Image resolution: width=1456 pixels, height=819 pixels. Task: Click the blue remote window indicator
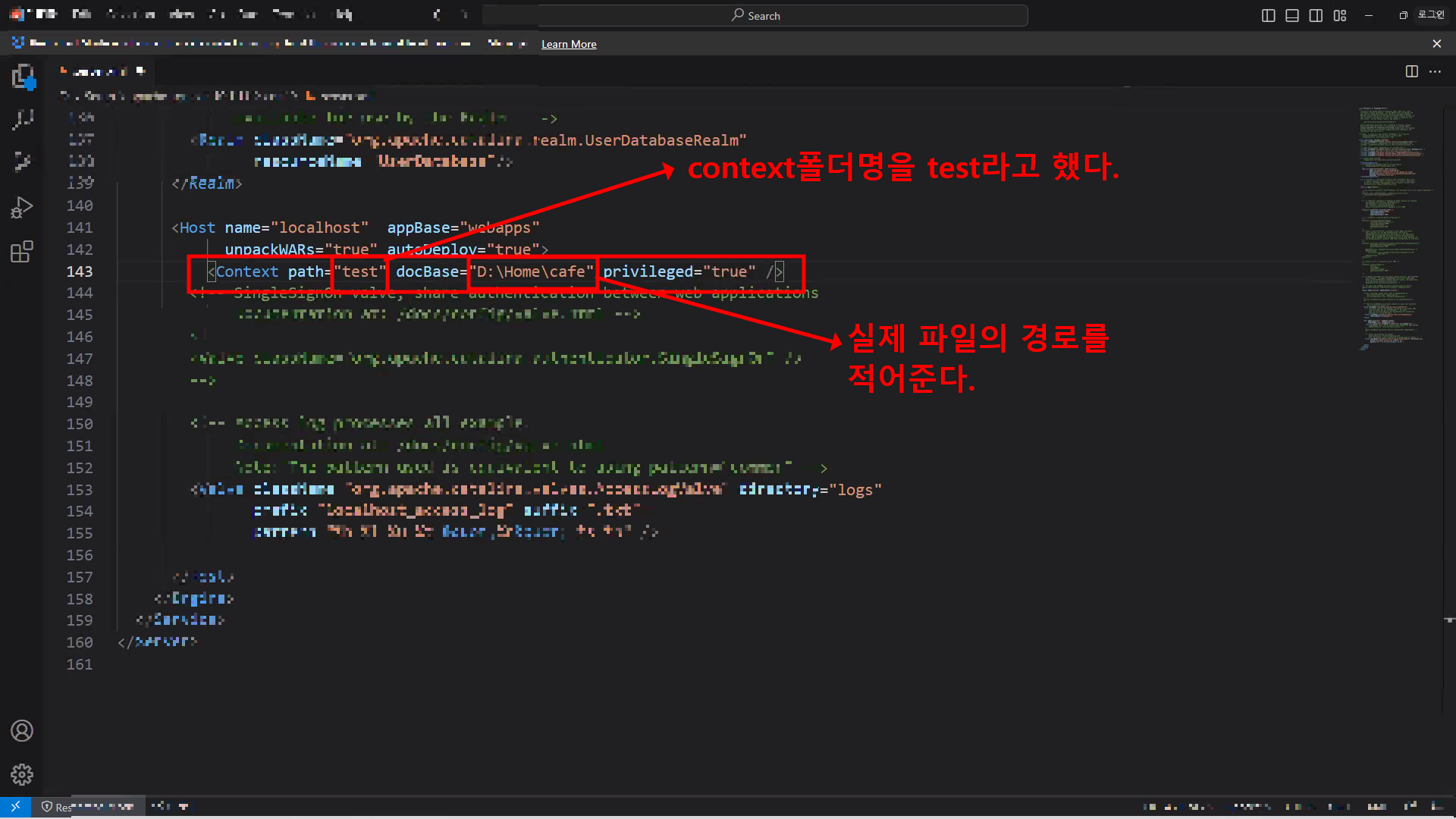(15, 807)
